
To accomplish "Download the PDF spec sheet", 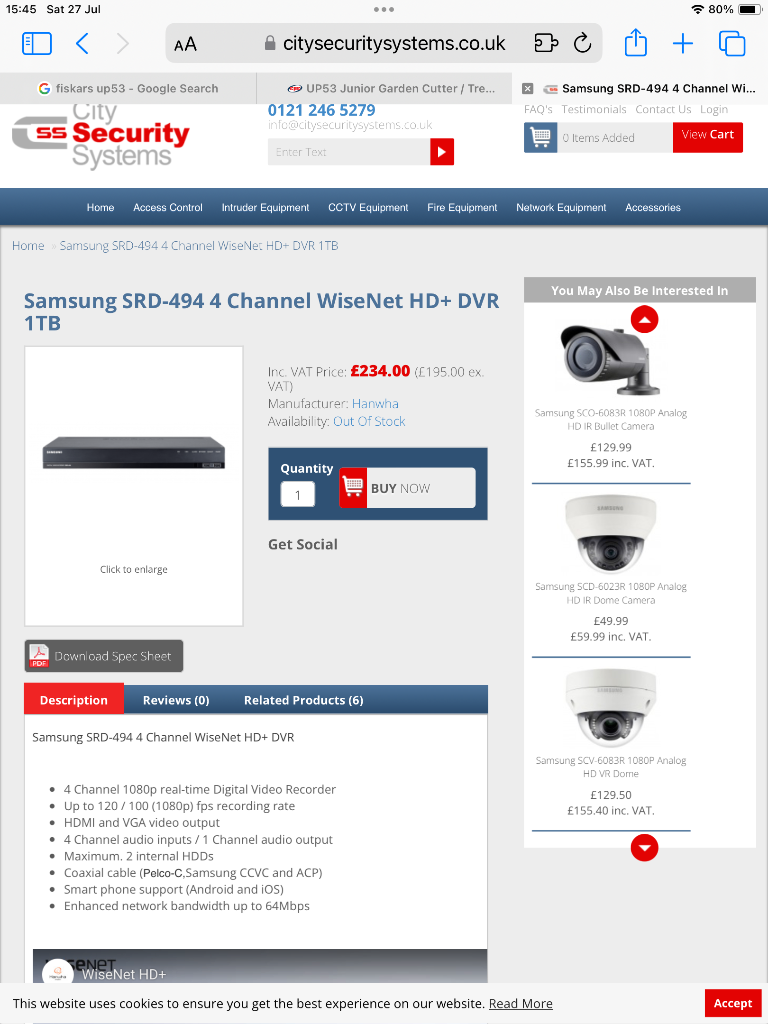I will pyautogui.click(x=104, y=656).
